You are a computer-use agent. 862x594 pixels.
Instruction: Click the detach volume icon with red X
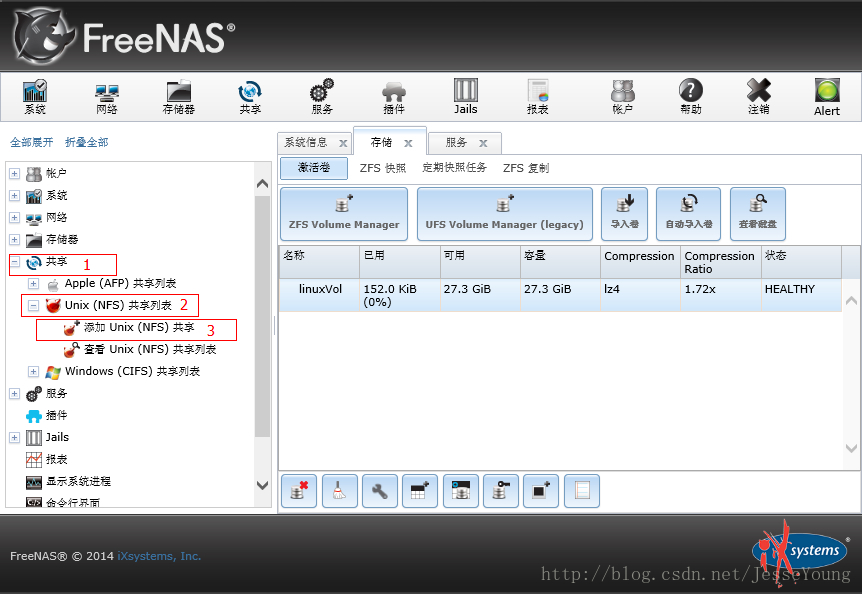click(x=299, y=491)
